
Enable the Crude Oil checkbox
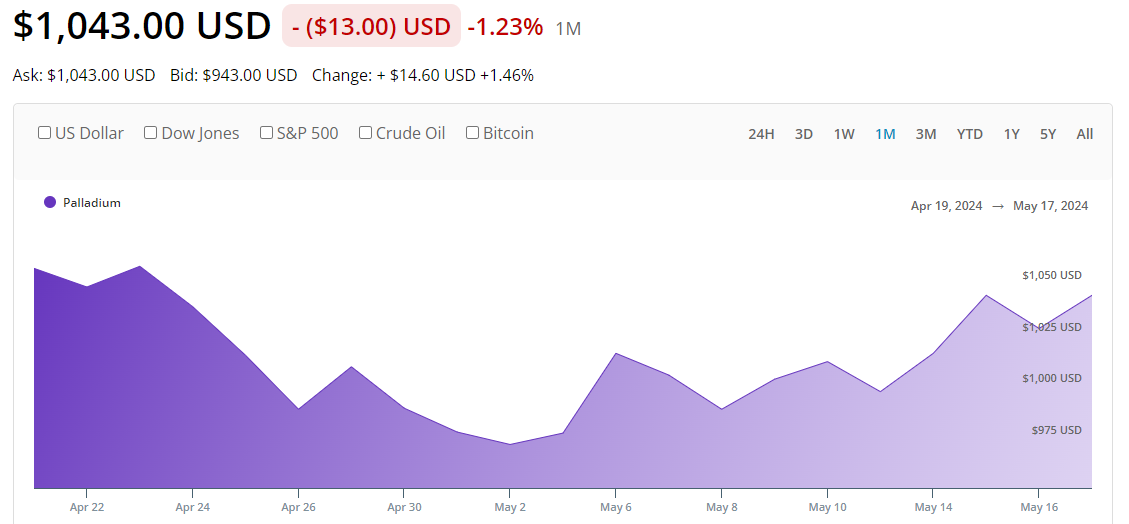[x=366, y=133]
